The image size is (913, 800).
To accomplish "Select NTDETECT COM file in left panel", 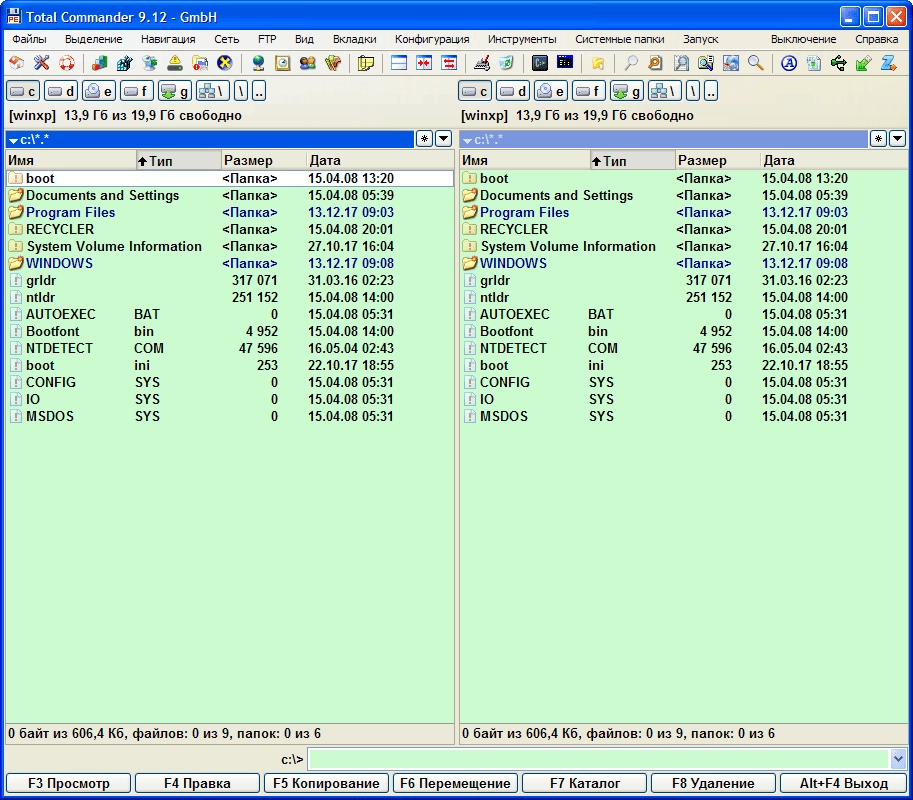I will click(229, 348).
